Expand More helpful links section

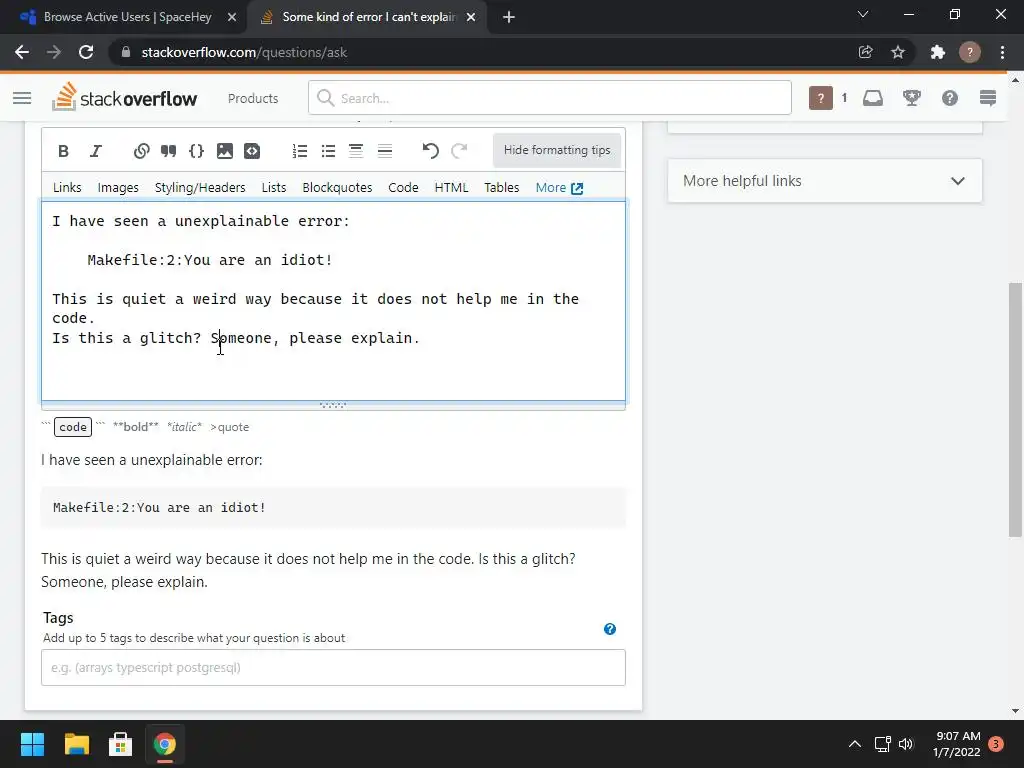tap(825, 181)
